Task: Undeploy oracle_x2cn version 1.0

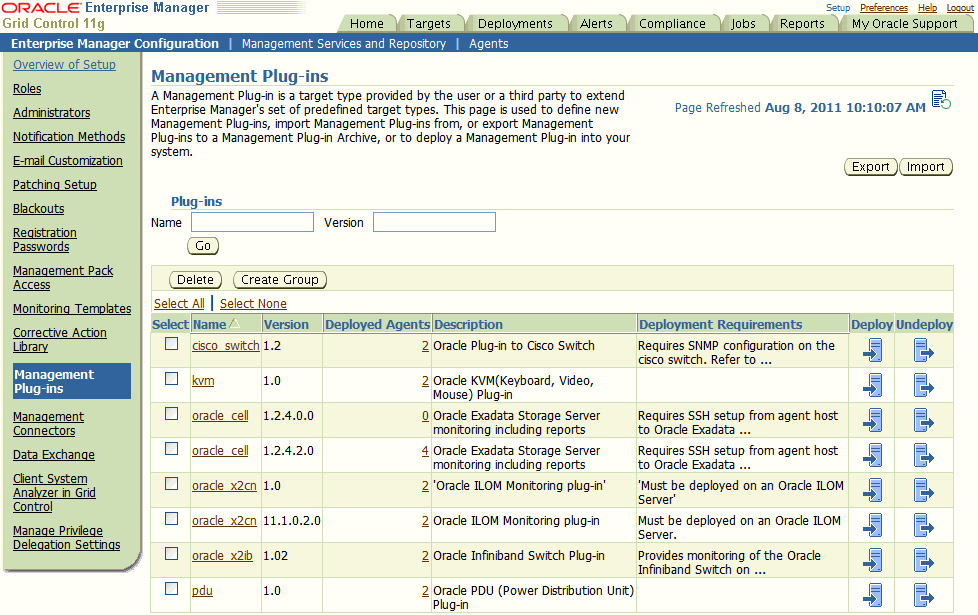Action: point(924,490)
